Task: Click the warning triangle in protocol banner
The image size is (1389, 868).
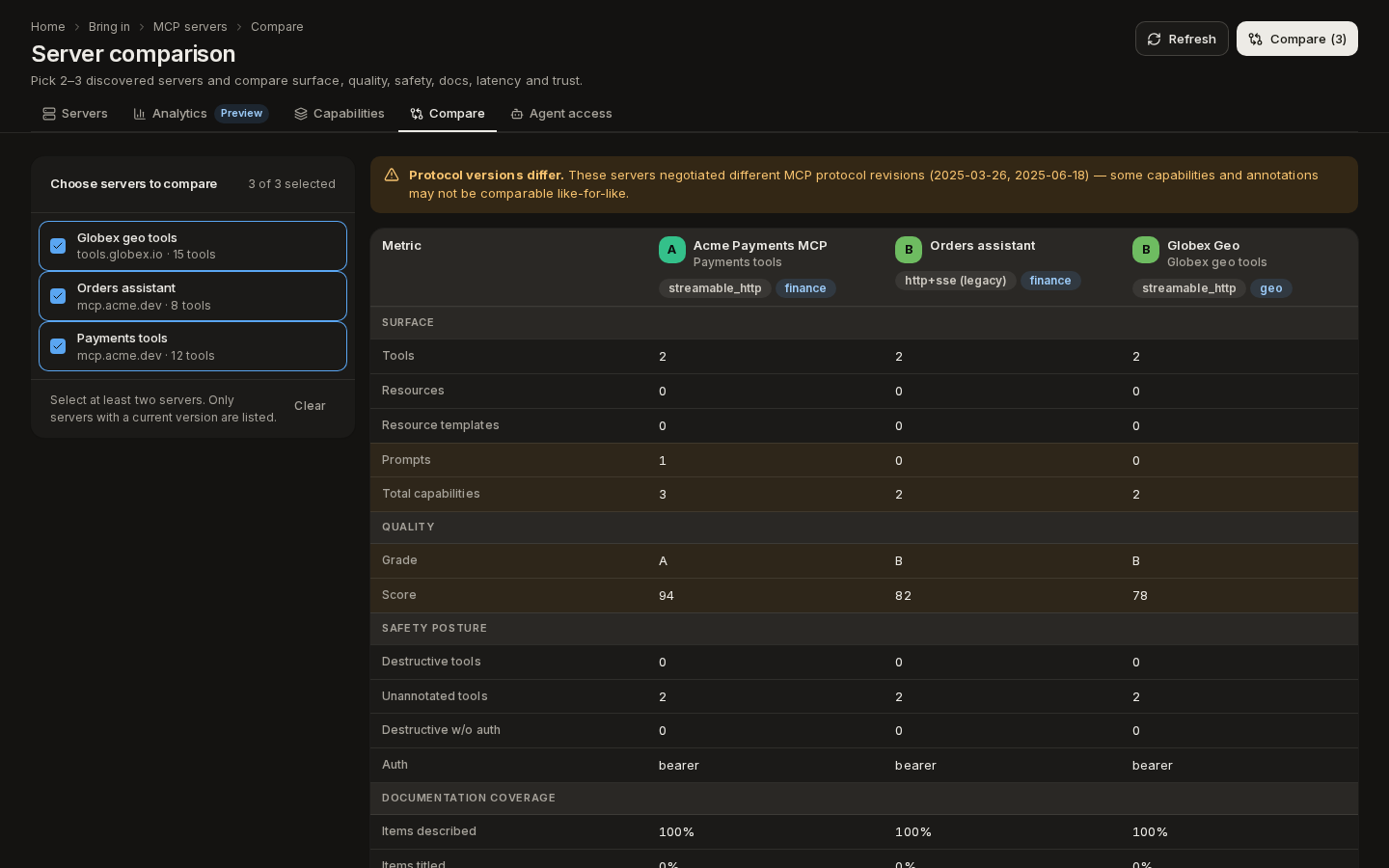Action: click(392, 175)
